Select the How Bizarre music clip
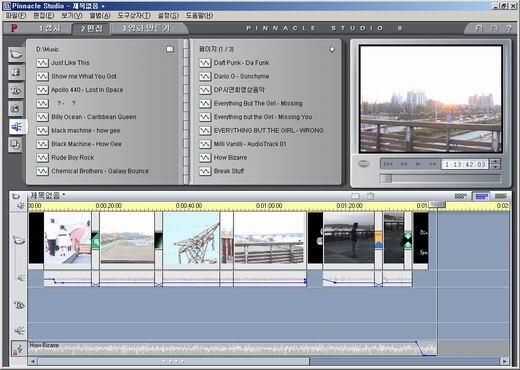520x370 pixels. 232,349
